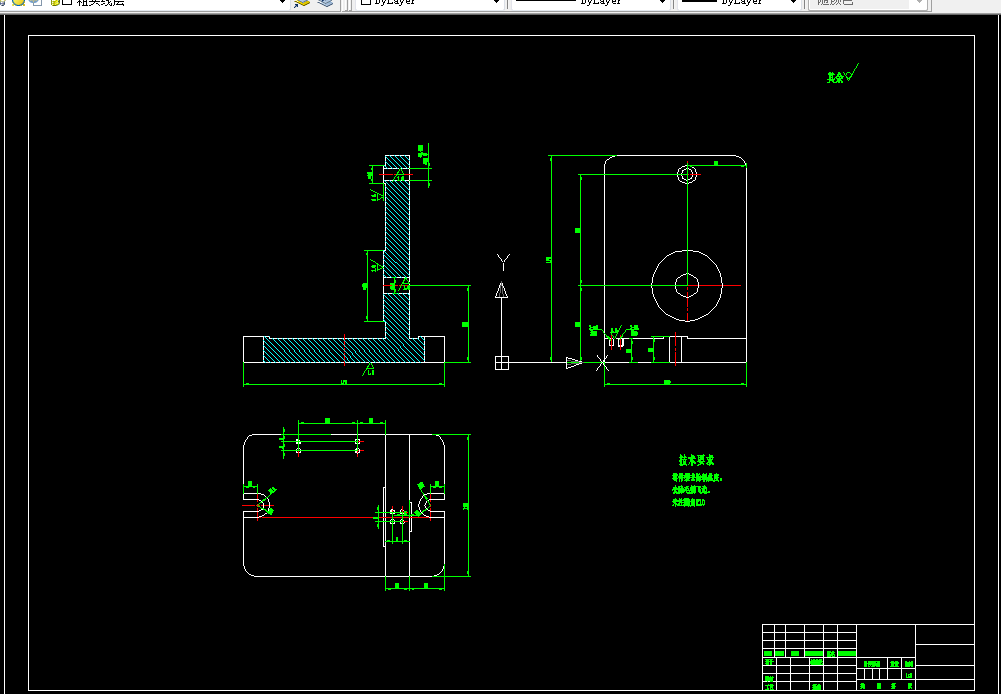The width and height of the screenshot is (1001, 694).
Task: Click the Layer Previous stacked-sheets icon
Action: pyautogui.click(x=326, y=3)
